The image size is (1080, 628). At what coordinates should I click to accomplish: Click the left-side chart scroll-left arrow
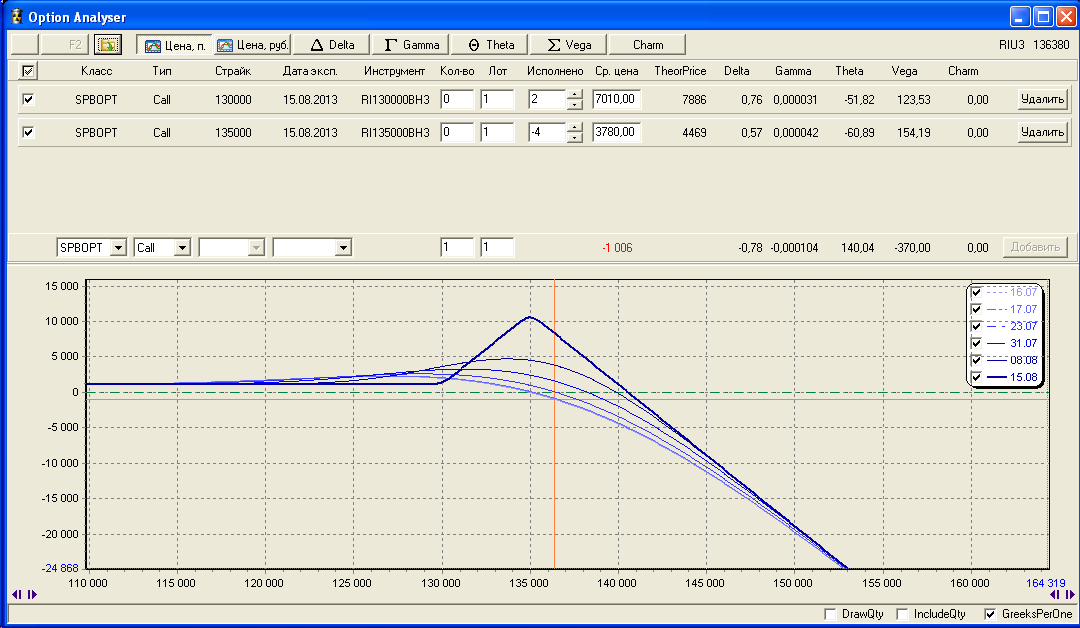click(x=16, y=594)
